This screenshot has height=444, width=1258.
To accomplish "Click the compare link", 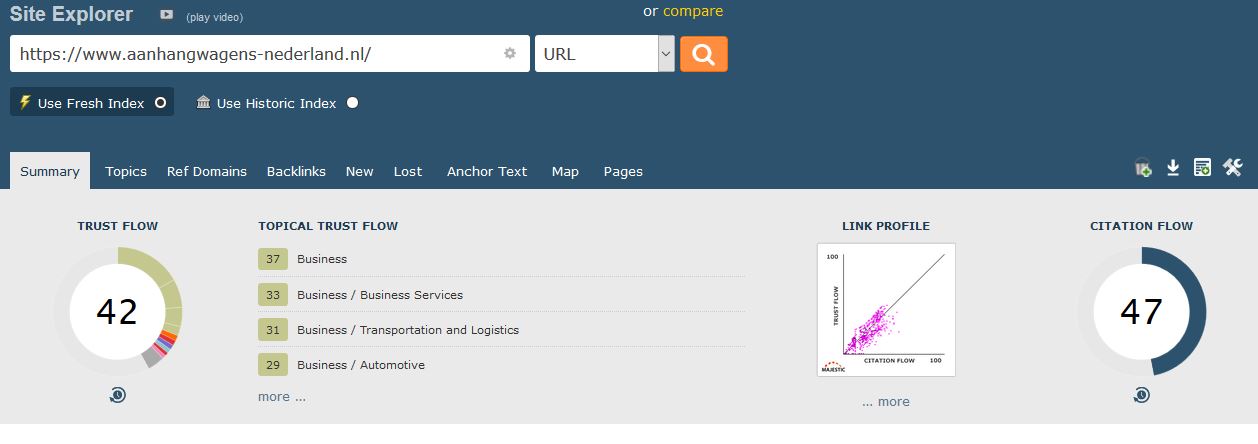I will tap(693, 11).
